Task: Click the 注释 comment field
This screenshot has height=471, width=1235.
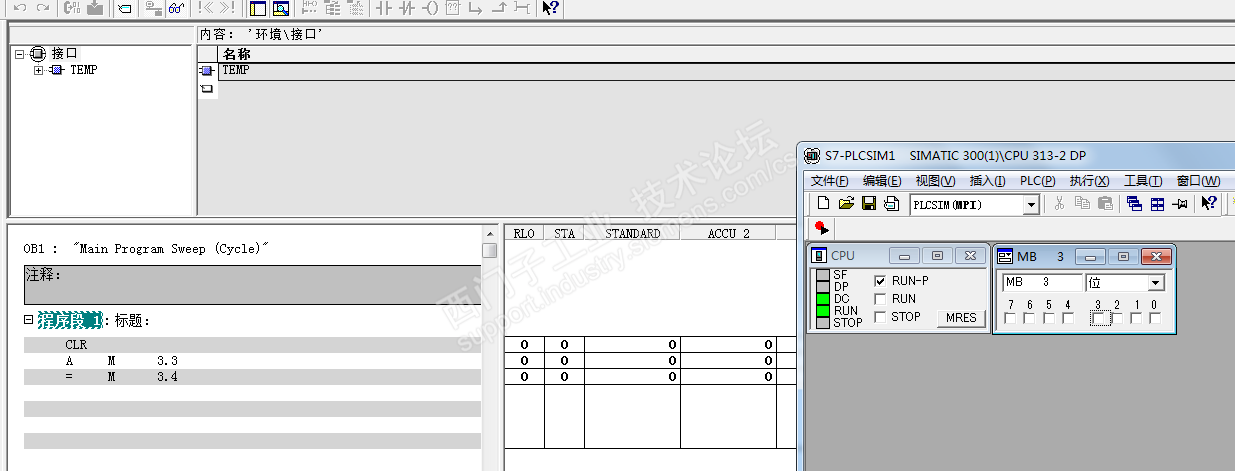Action: point(252,284)
